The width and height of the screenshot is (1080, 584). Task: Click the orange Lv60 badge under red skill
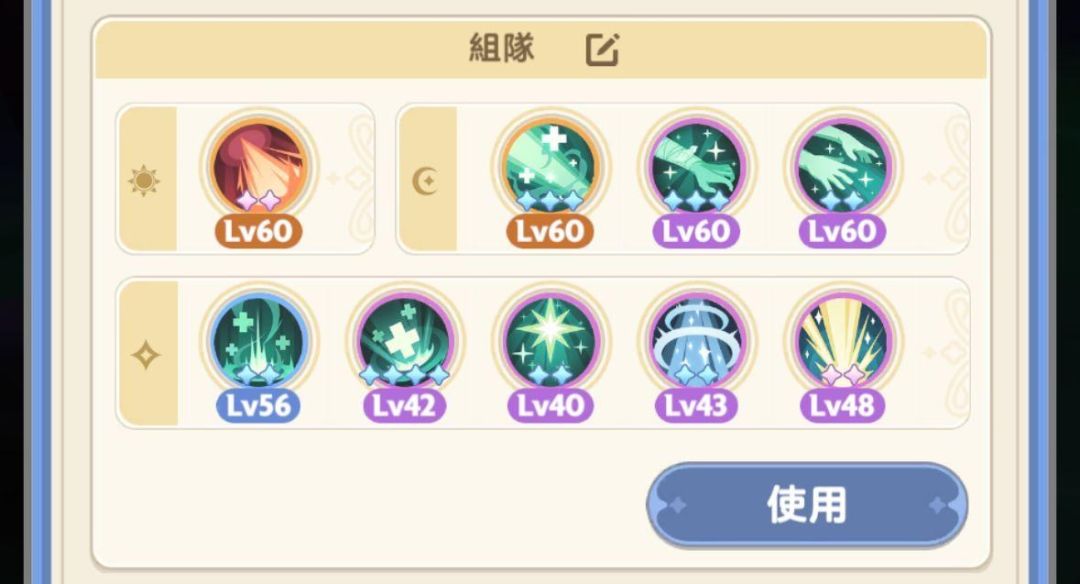(x=258, y=231)
